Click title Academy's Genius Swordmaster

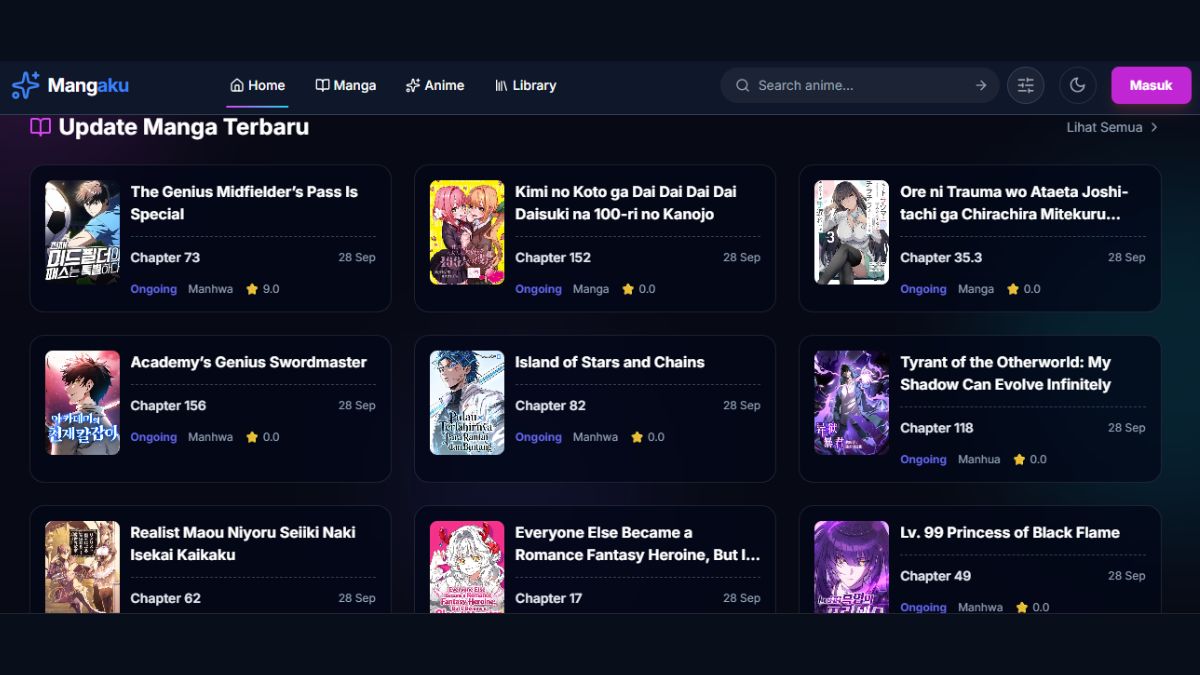(249, 362)
